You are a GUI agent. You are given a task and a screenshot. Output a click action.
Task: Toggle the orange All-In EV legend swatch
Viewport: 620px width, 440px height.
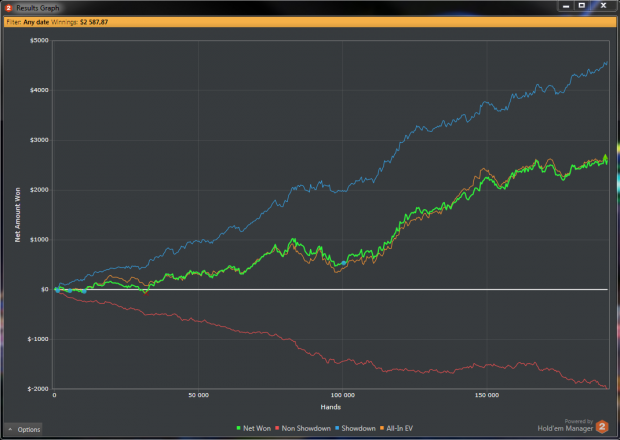[x=382, y=428]
